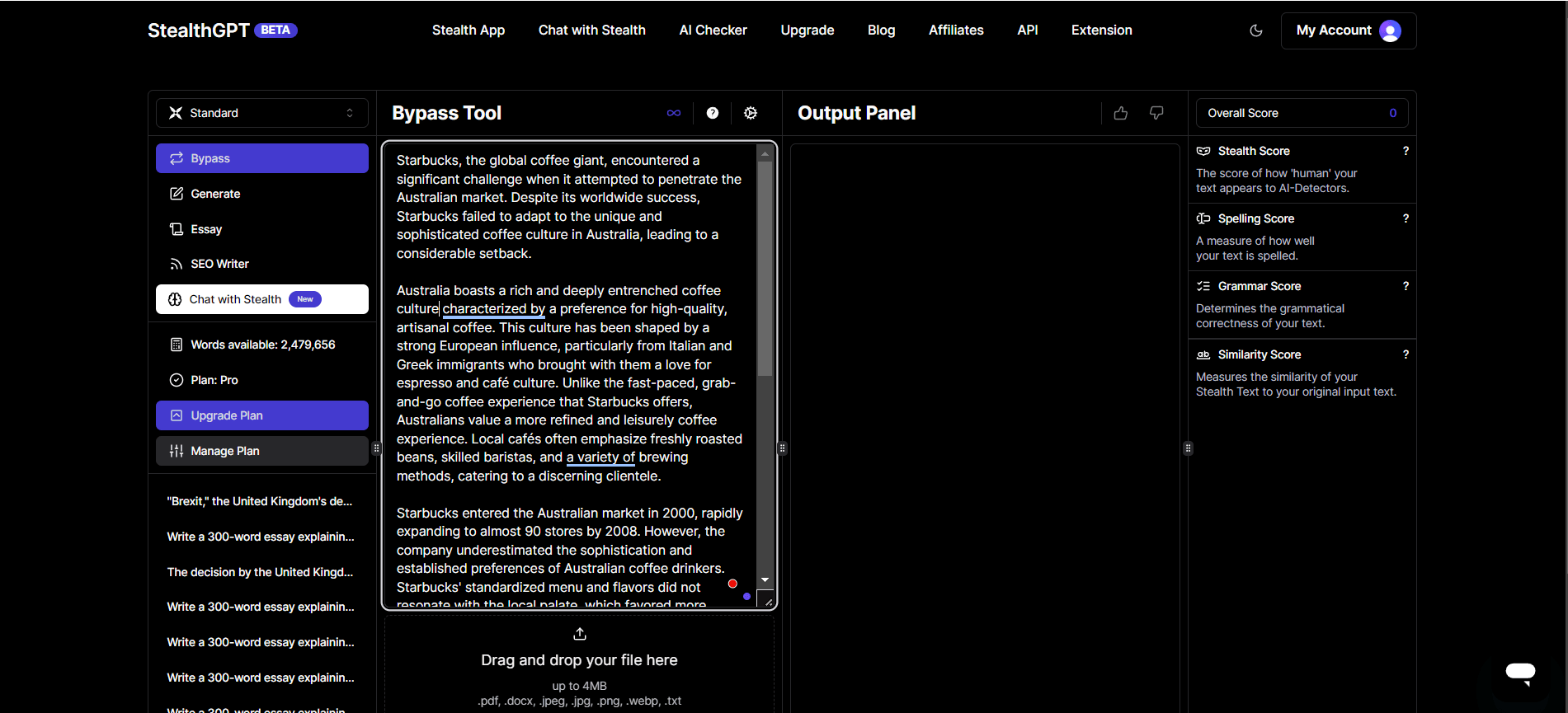This screenshot has width=1568, height=713.
Task: Select Essay in the sidebar
Action: [206, 229]
